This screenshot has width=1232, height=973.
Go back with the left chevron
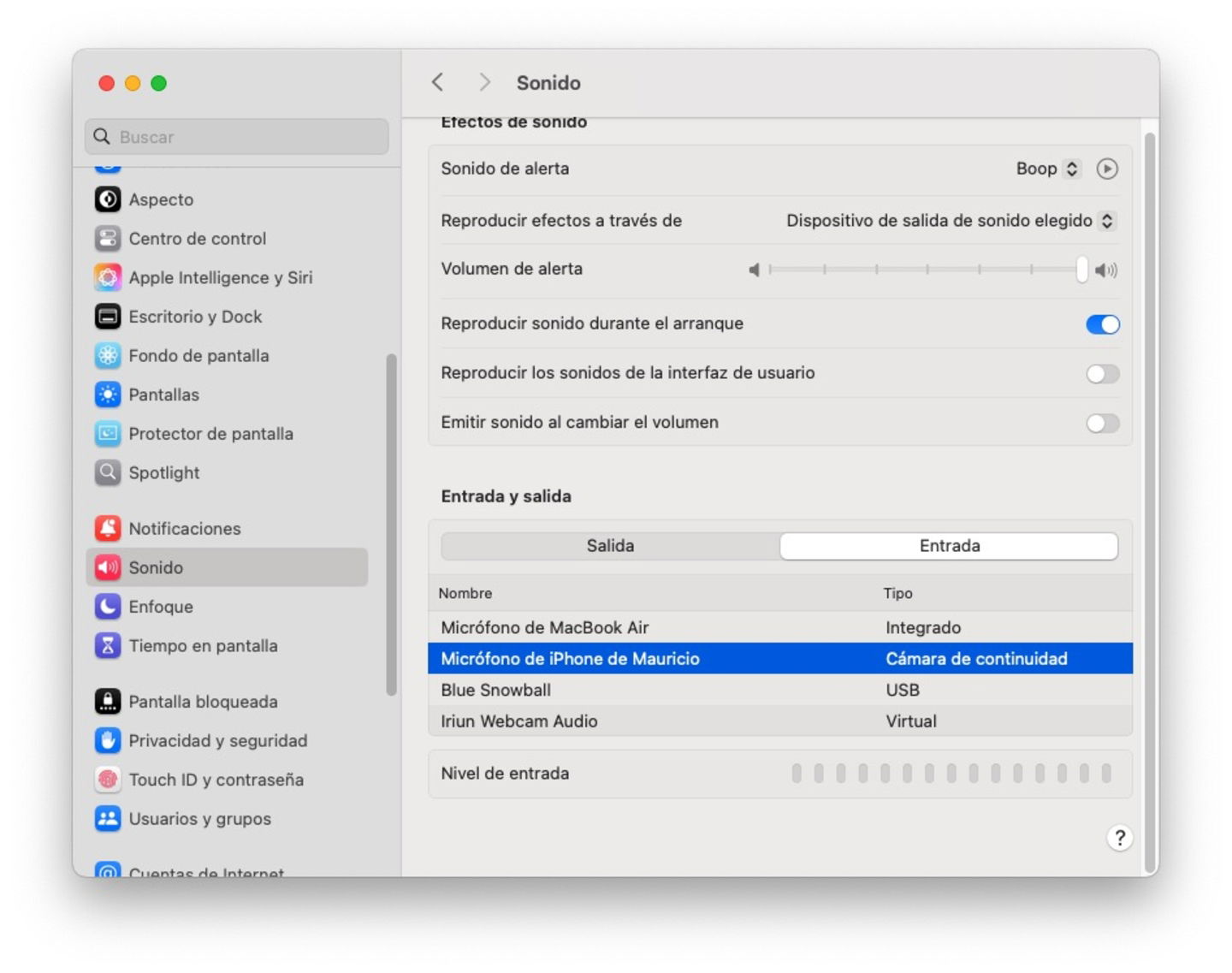(438, 82)
